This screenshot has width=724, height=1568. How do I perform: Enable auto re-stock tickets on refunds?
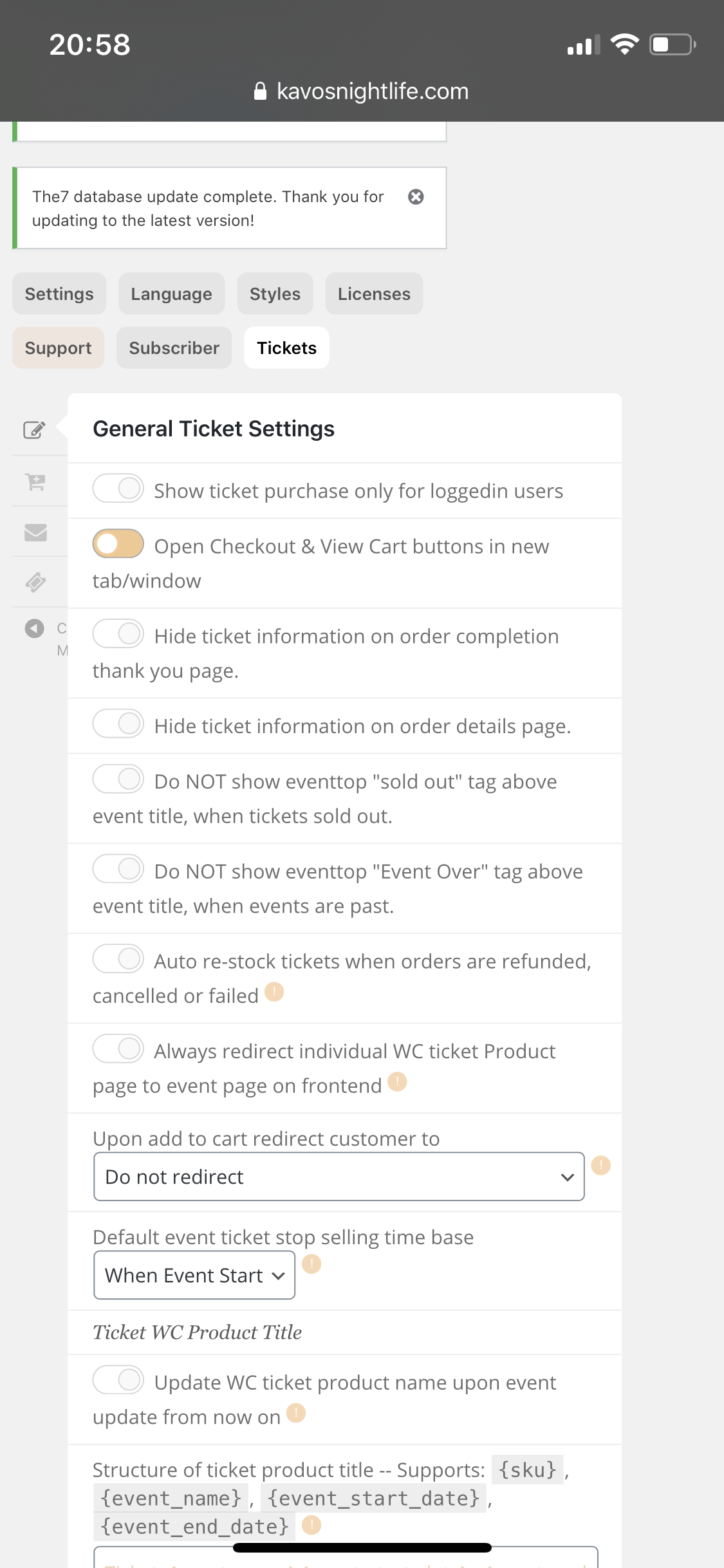tap(118, 959)
